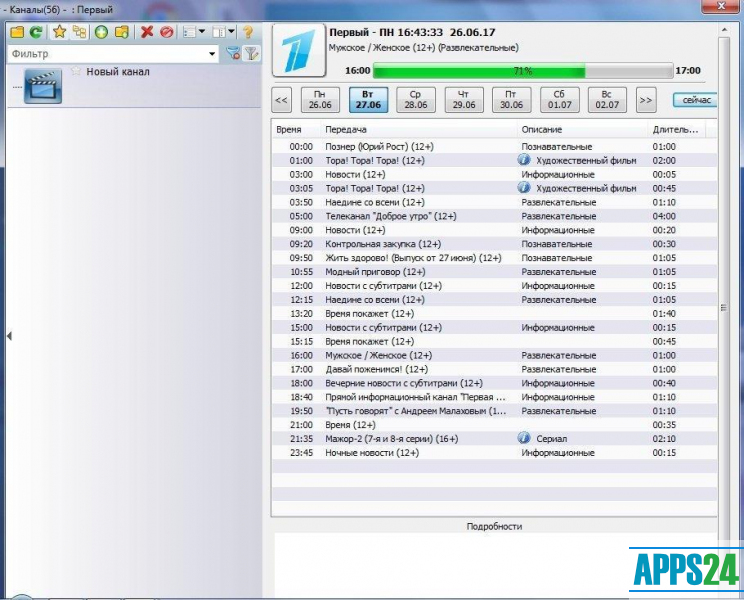Select the Чт 29.06 day tab
744x600 pixels.
pos(464,100)
